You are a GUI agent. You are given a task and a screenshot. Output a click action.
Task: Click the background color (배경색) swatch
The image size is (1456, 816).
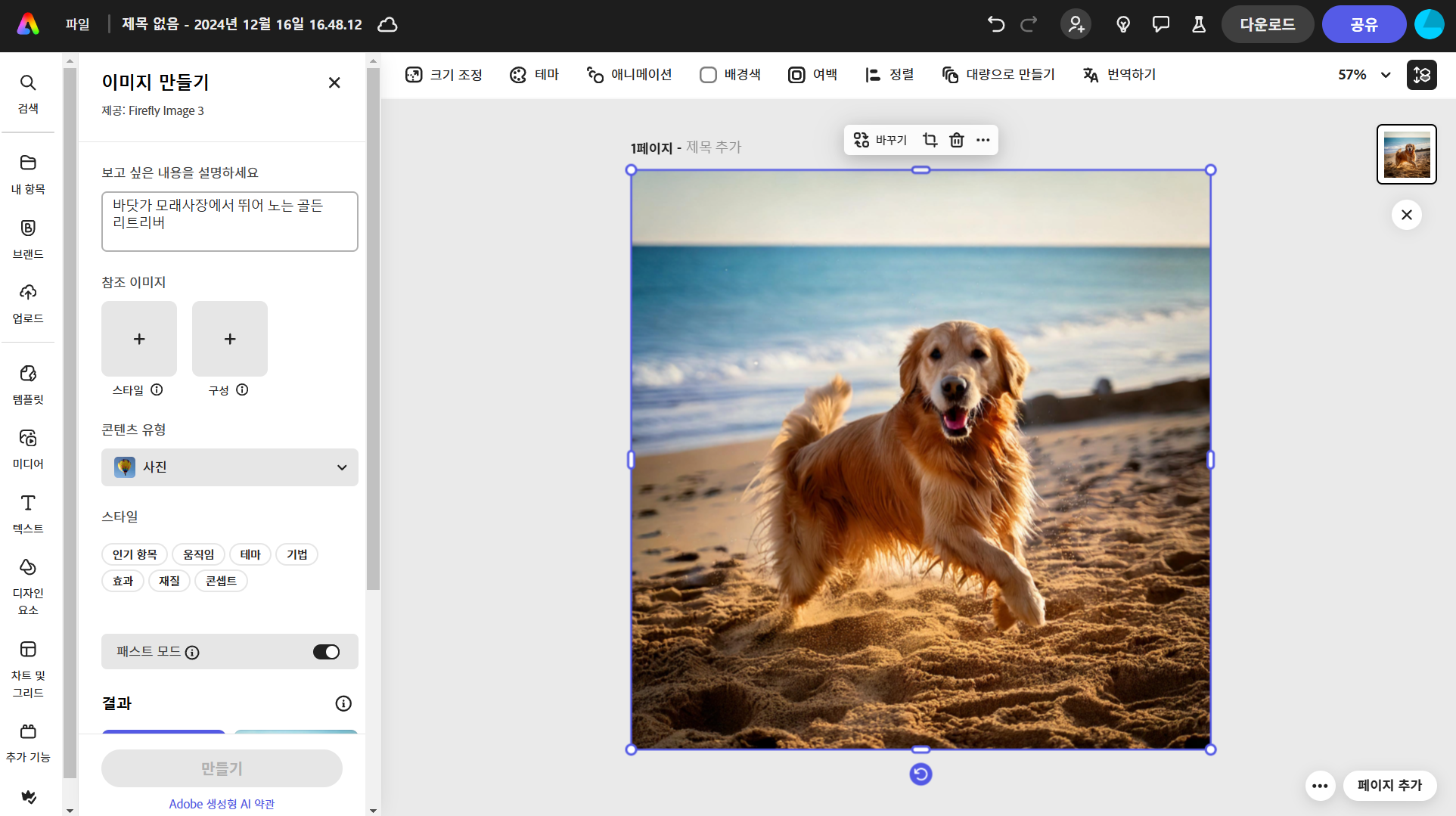(x=708, y=75)
